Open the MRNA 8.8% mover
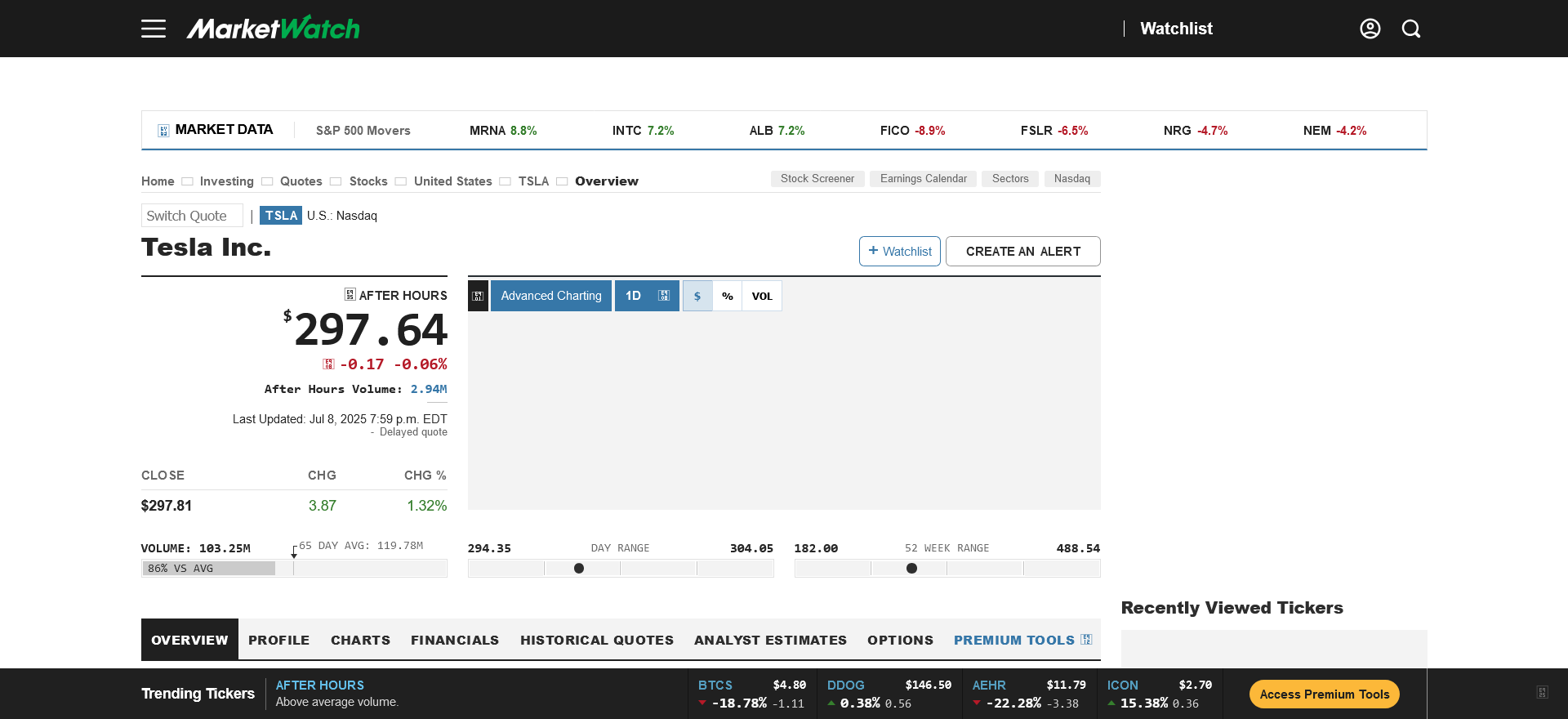This screenshot has height=719, width=1568. click(x=503, y=131)
